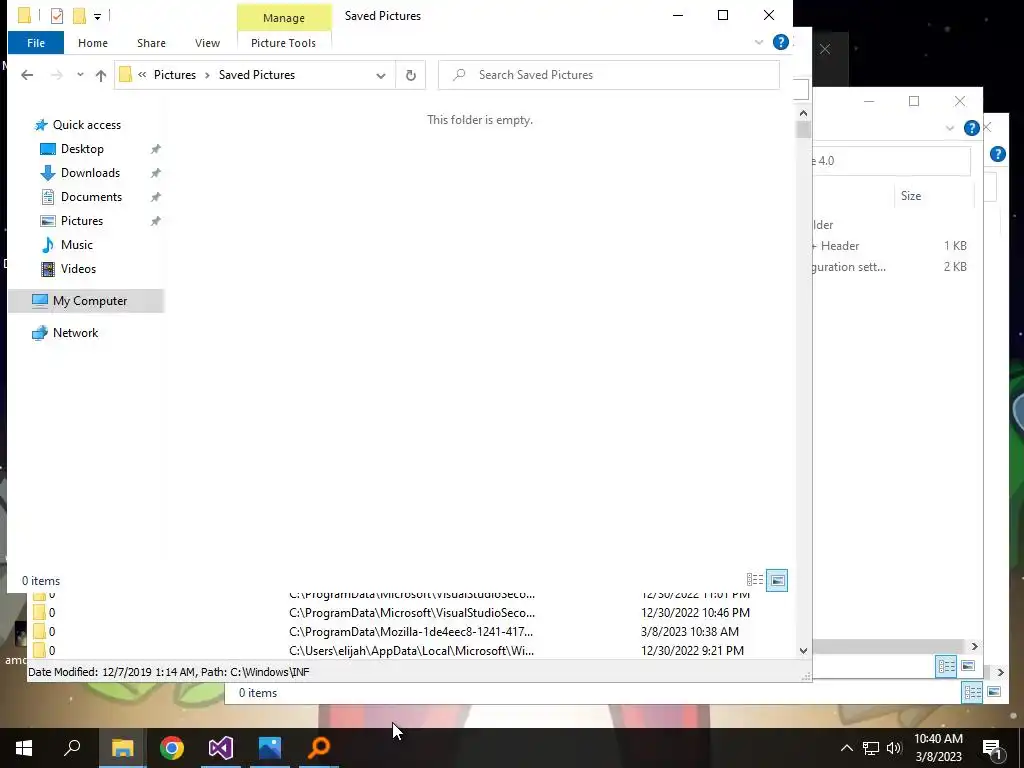This screenshot has width=1024, height=768.
Task: Open Music in the navigation pane
Action: click(x=76, y=245)
